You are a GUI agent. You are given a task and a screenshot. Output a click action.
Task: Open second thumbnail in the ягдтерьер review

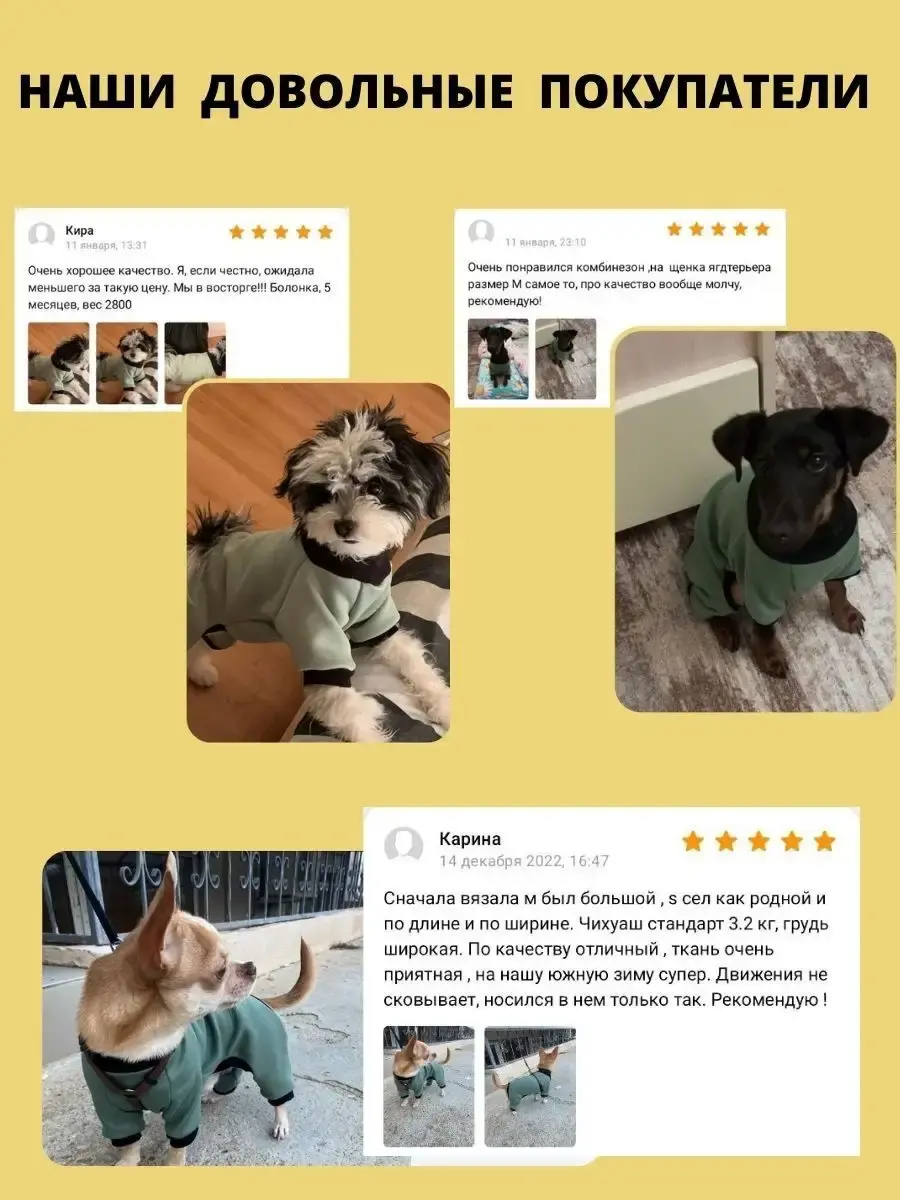pos(565,359)
